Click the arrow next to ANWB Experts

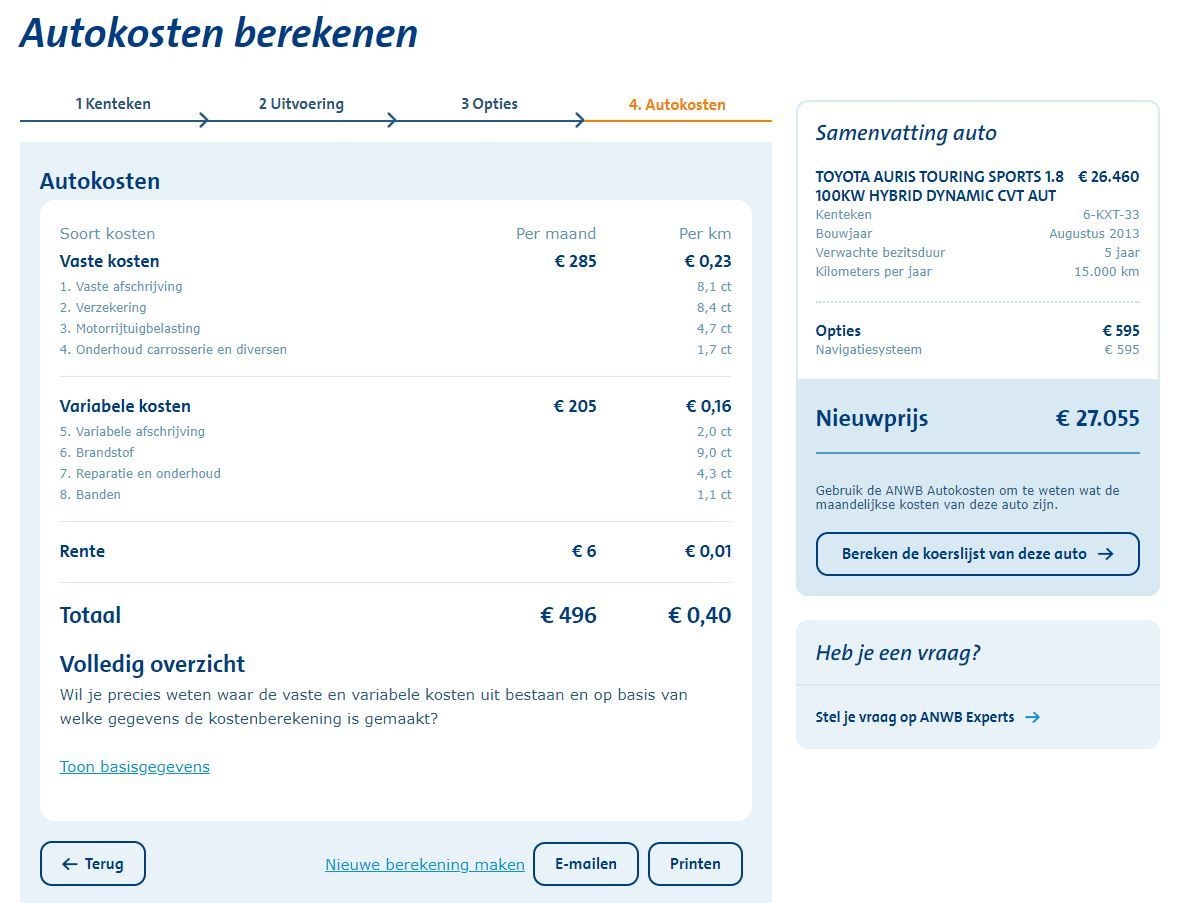click(x=1033, y=717)
